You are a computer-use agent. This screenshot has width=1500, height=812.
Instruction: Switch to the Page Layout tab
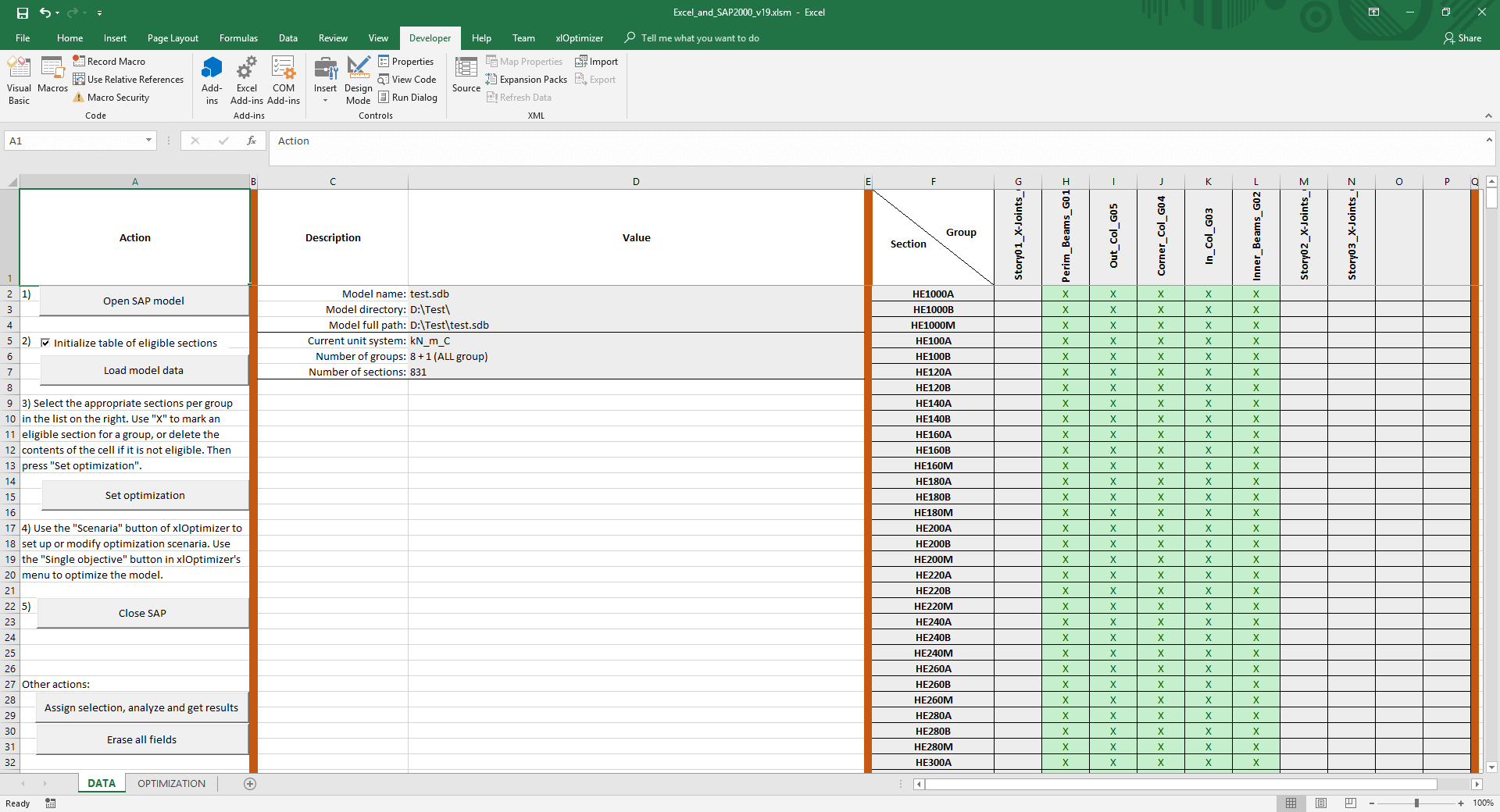click(x=173, y=38)
